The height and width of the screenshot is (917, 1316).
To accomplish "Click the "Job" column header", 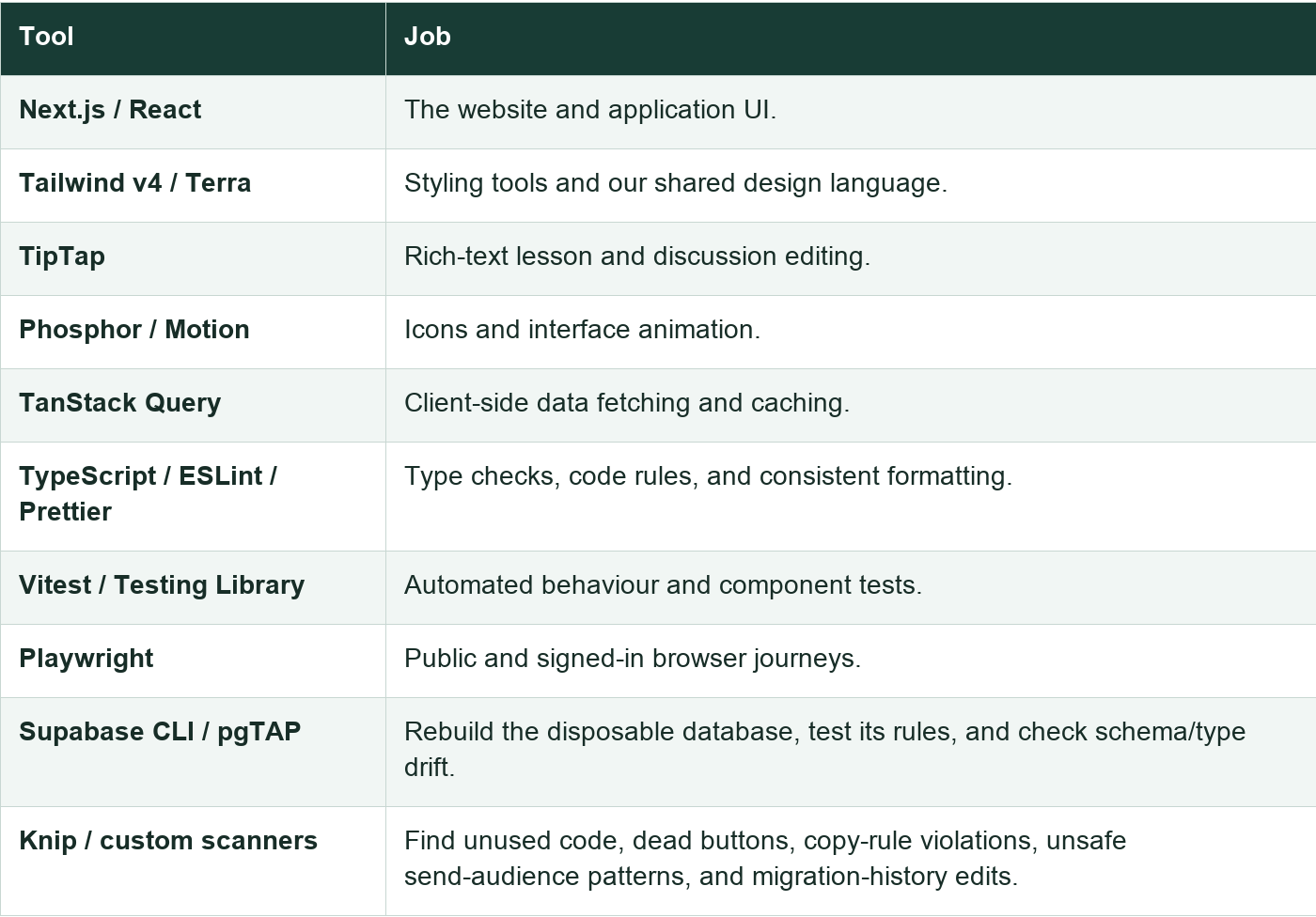I will pyautogui.click(x=851, y=38).
